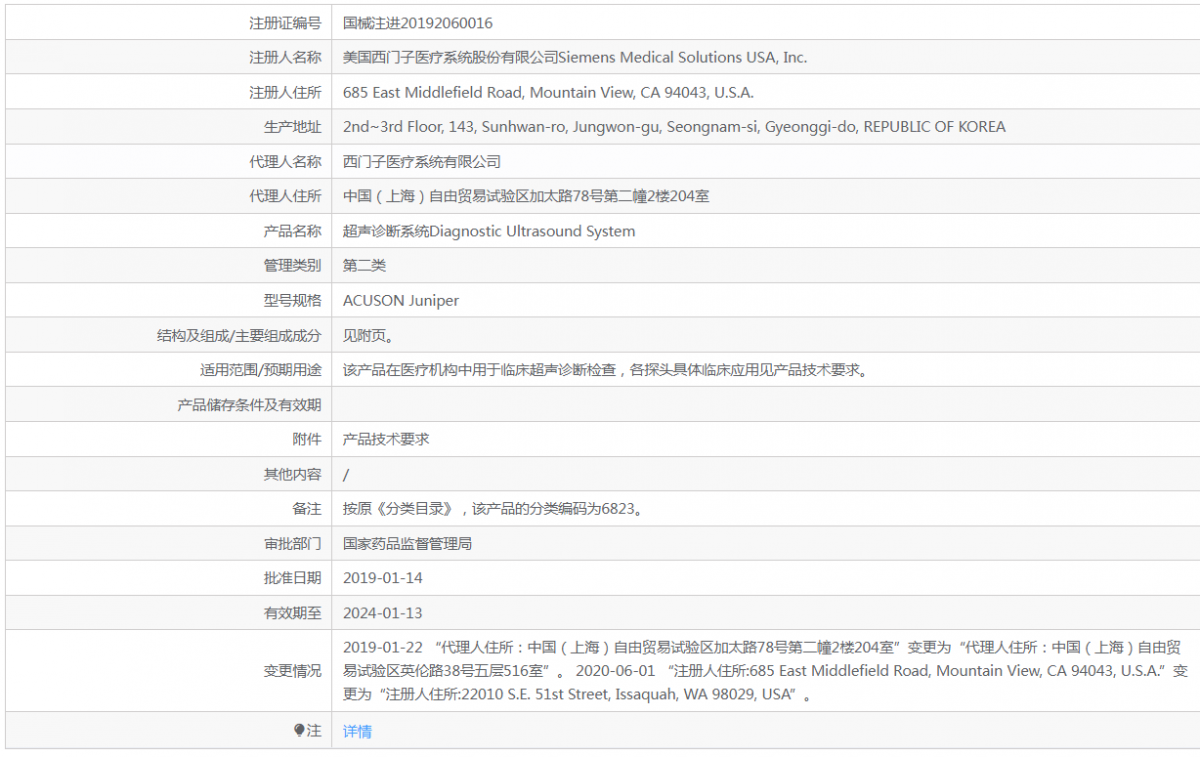This screenshot has height=757, width=1200.
Task: Select agent name 西门子医疗系统有限公司
Action: point(422,162)
